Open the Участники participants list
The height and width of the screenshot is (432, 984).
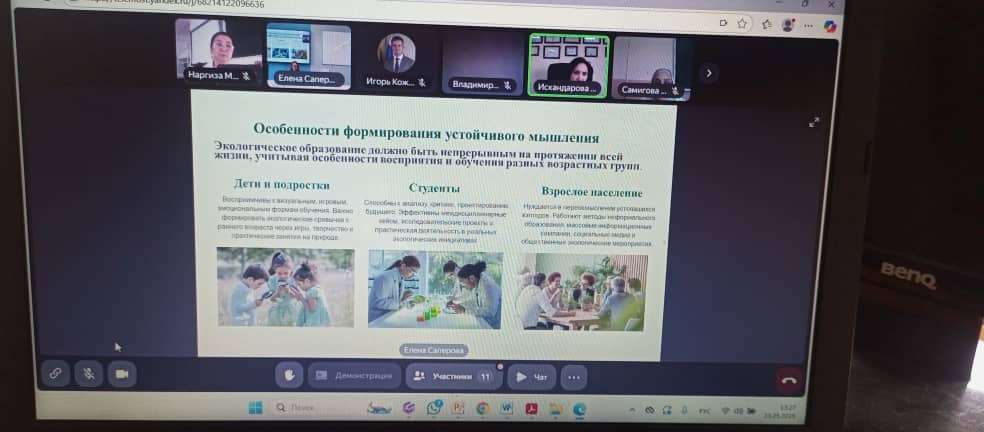(454, 377)
